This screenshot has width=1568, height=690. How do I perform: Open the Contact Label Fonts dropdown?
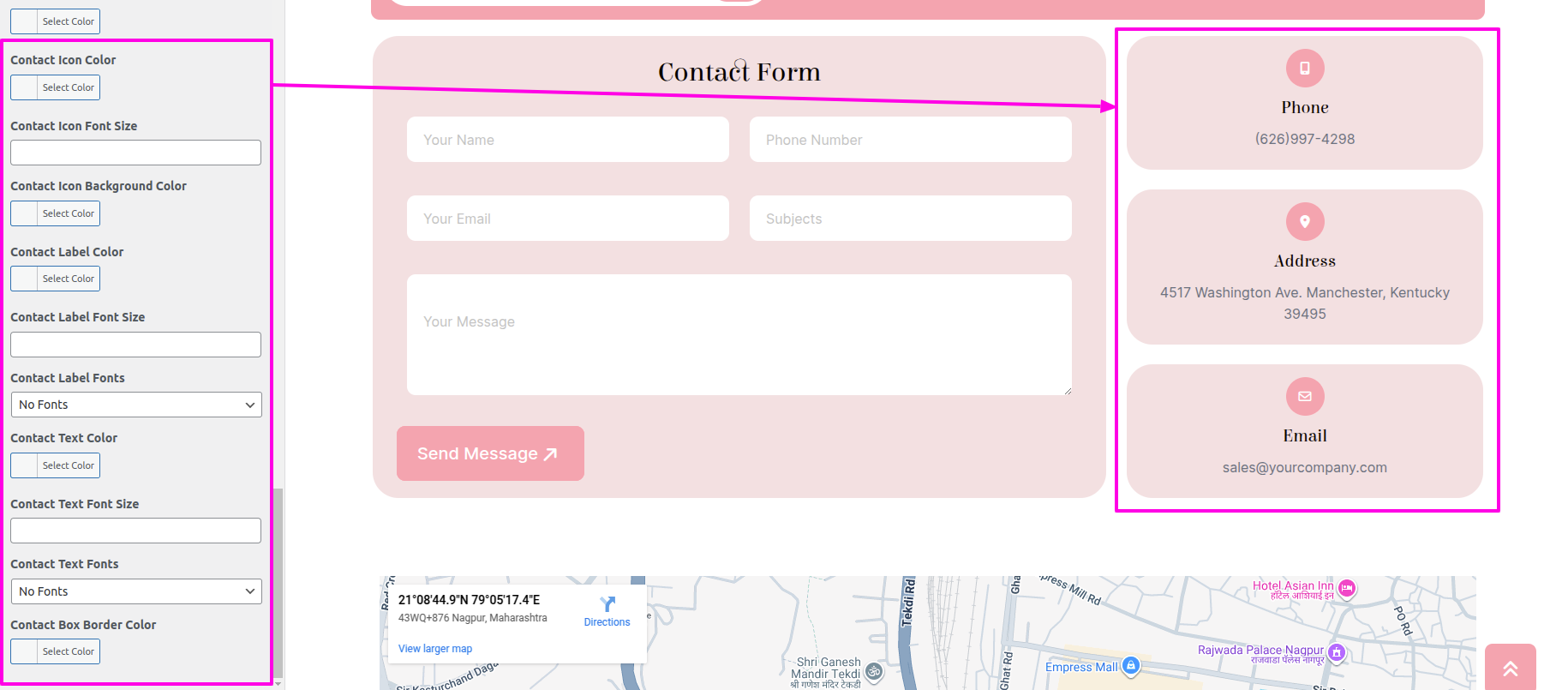tap(136, 405)
